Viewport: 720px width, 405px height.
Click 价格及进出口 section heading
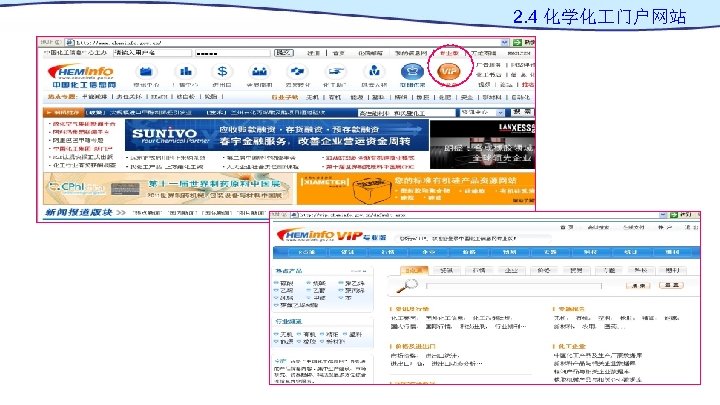point(415,346)
